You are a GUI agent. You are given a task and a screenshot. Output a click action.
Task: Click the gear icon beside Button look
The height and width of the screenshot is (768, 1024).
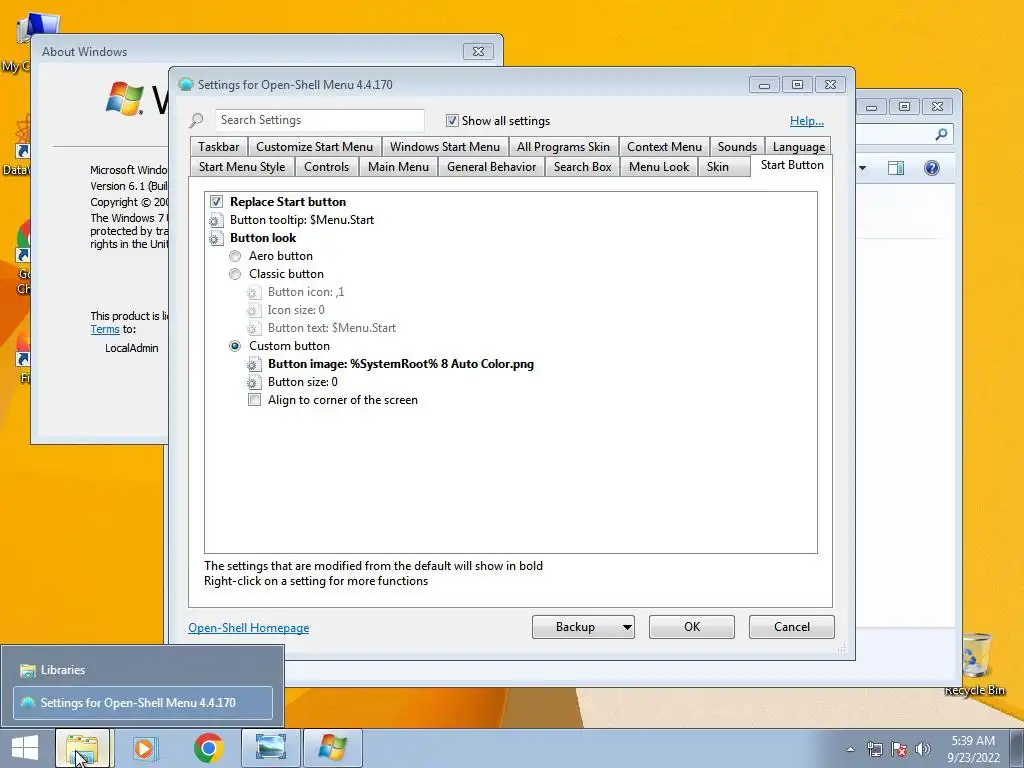point(216,238)
